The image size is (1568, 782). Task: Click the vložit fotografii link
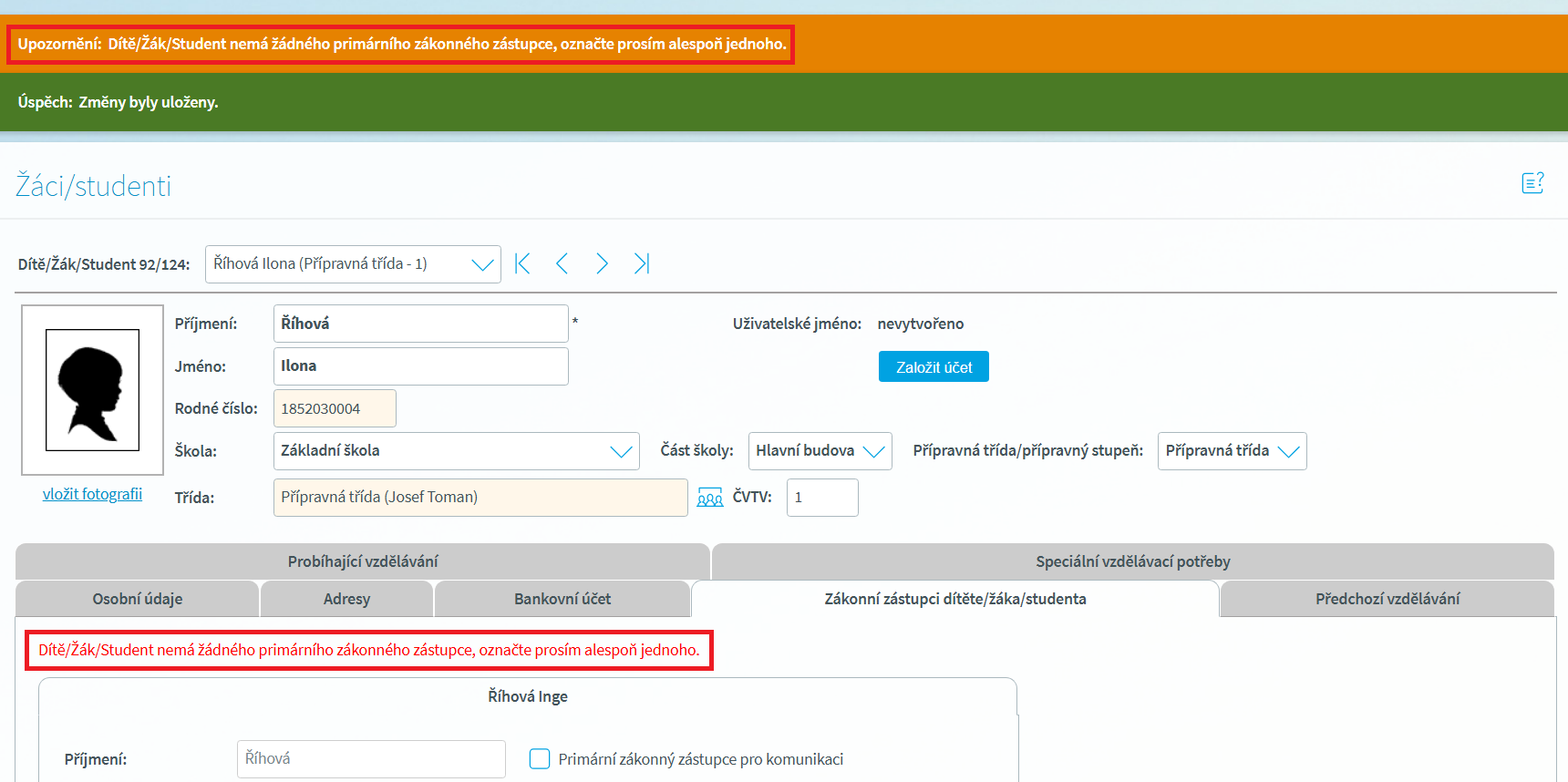click(x=92, y=494)
